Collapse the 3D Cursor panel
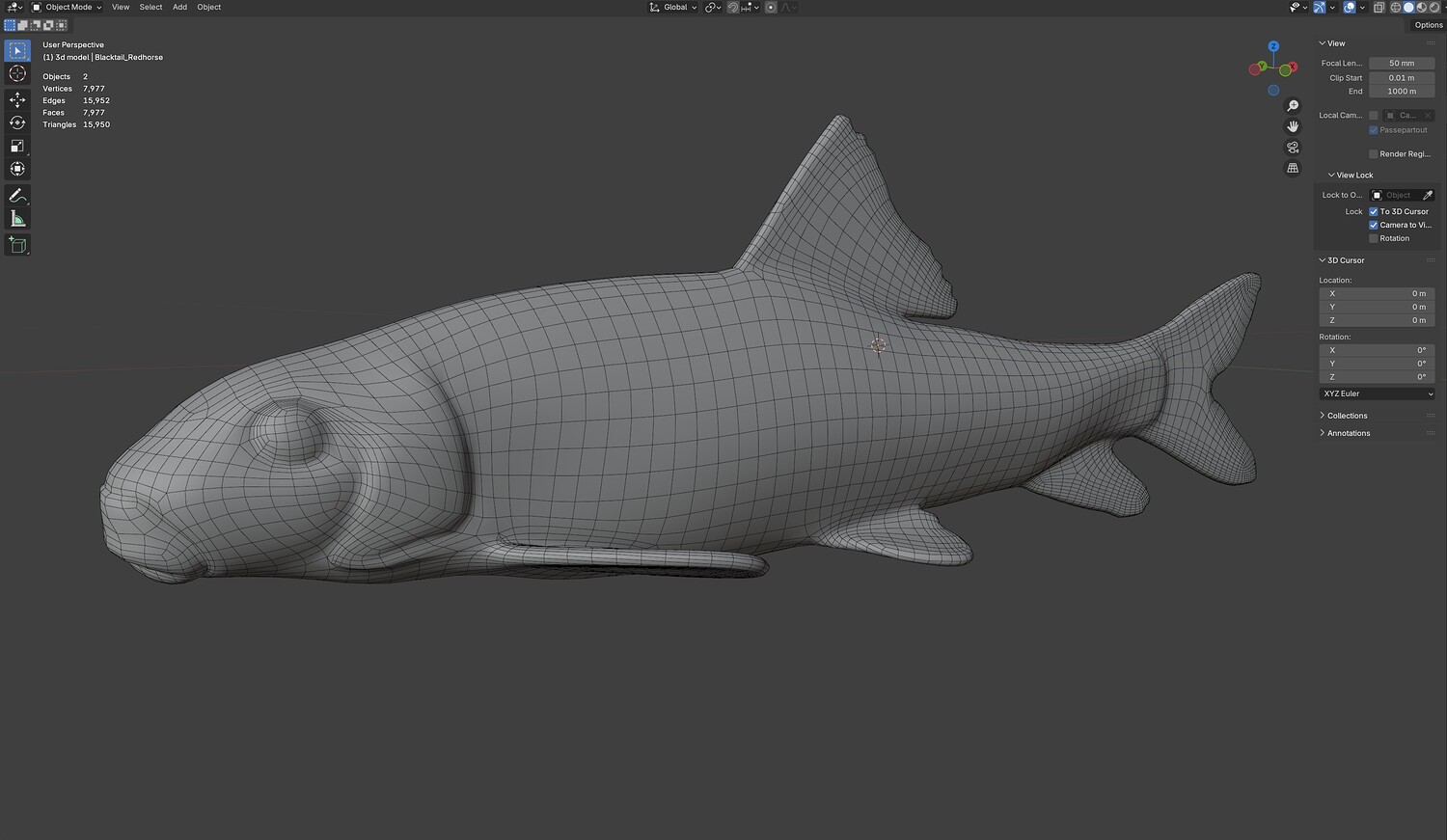This screenshot has height=840, width=1447. [x=1342, y=260]
